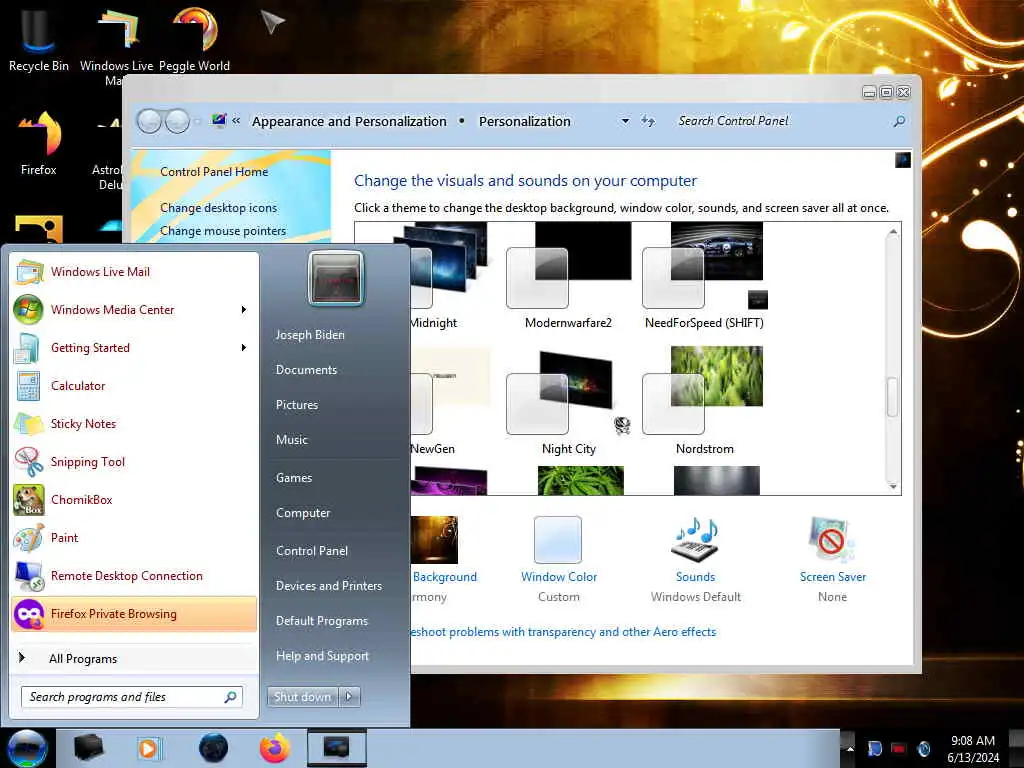Open Recycle Bin on desktop
The height and width of the screenshot is (768, 1024).
click(x=38, y=38)
